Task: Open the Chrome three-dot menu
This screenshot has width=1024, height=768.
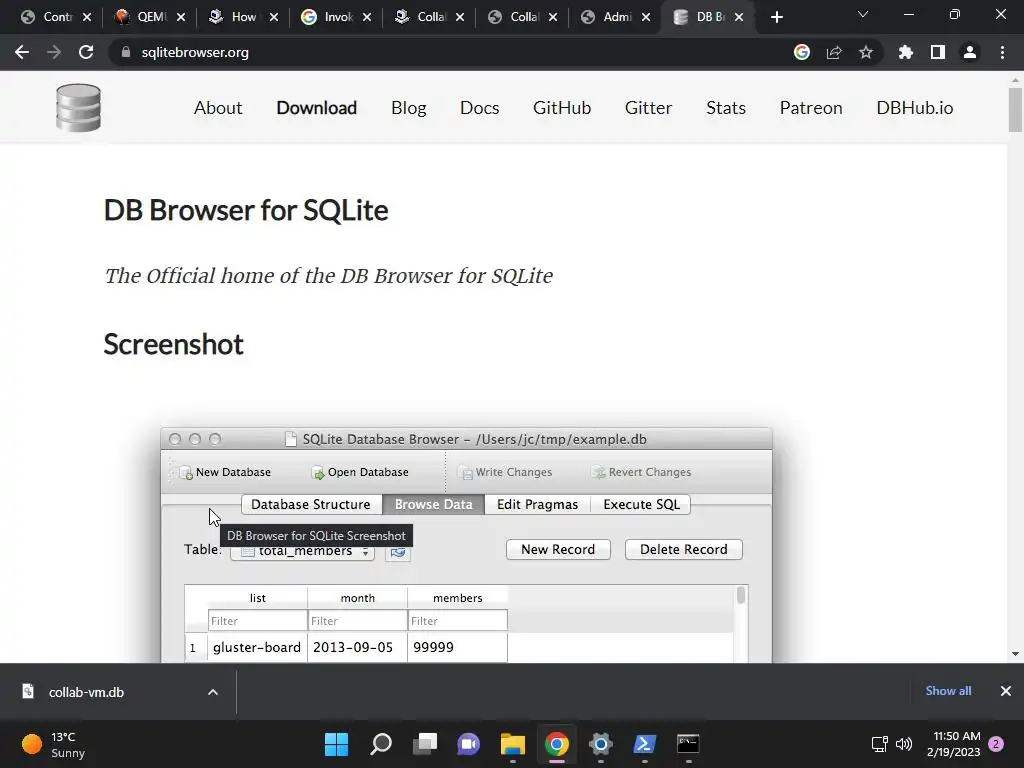Action: click(1002, 52)
